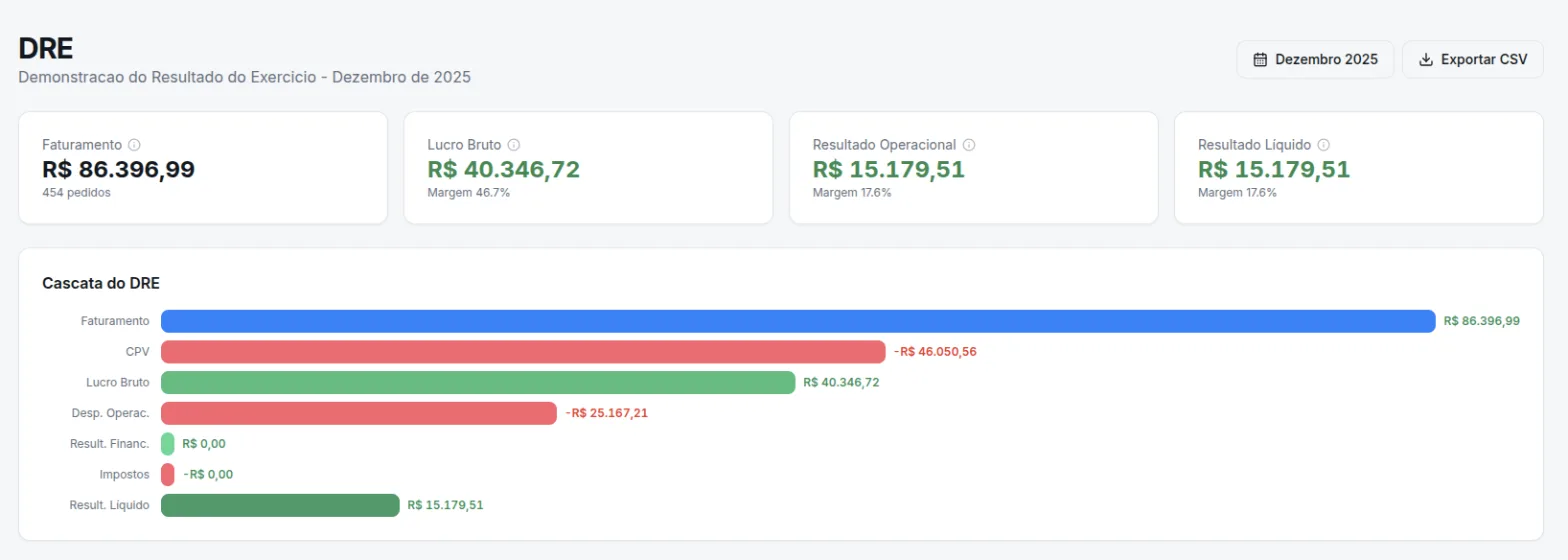Click the 'Desp. Operac.' axis label
This screenshot has width=1568, height=560.
click(111, 413)
